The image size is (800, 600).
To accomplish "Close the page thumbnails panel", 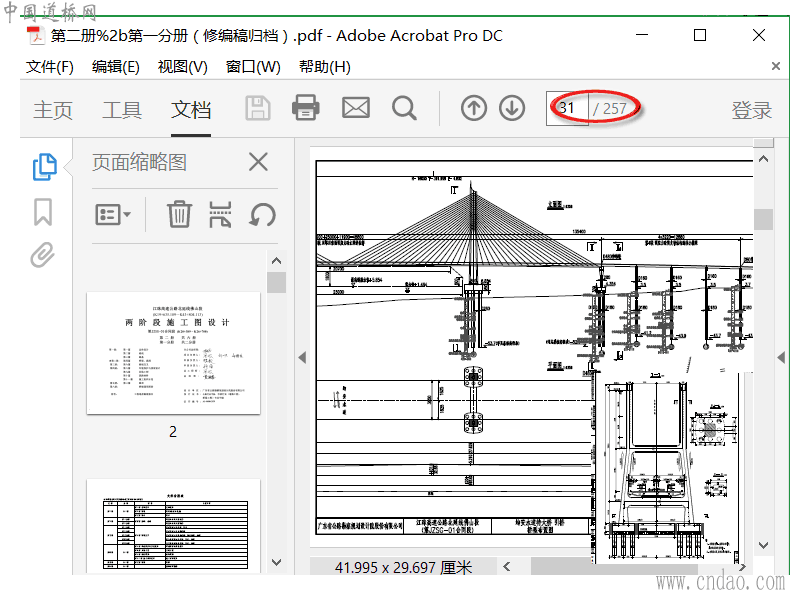I will click(x=258, y=162).
